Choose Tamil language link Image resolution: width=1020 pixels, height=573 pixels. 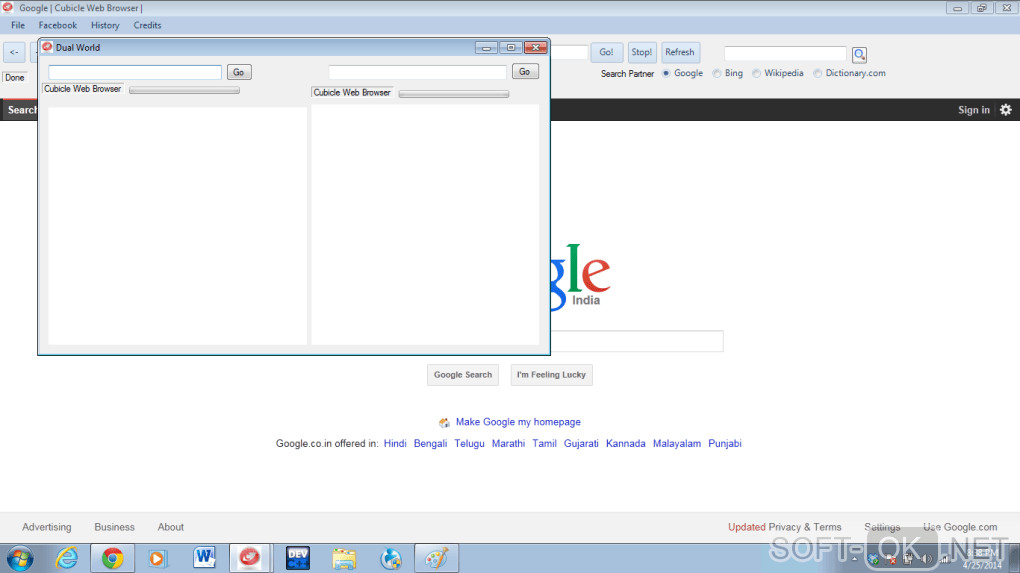pos(544,444)
